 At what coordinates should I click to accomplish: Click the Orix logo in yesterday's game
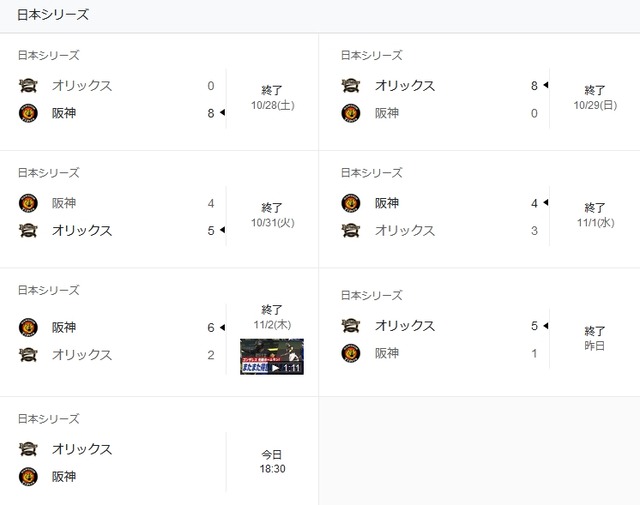351,326
